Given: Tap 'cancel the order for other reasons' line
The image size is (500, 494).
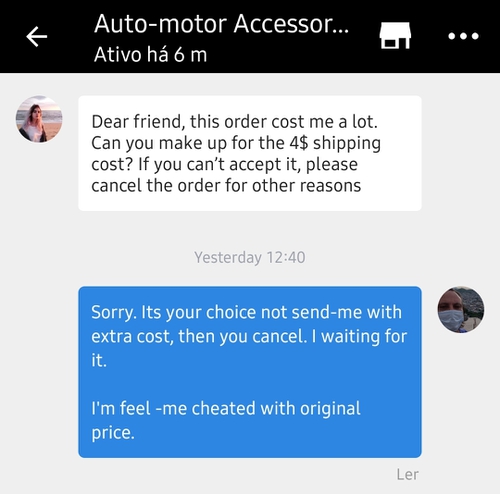Looking at the screenshot, I should [x=226, y=185].
